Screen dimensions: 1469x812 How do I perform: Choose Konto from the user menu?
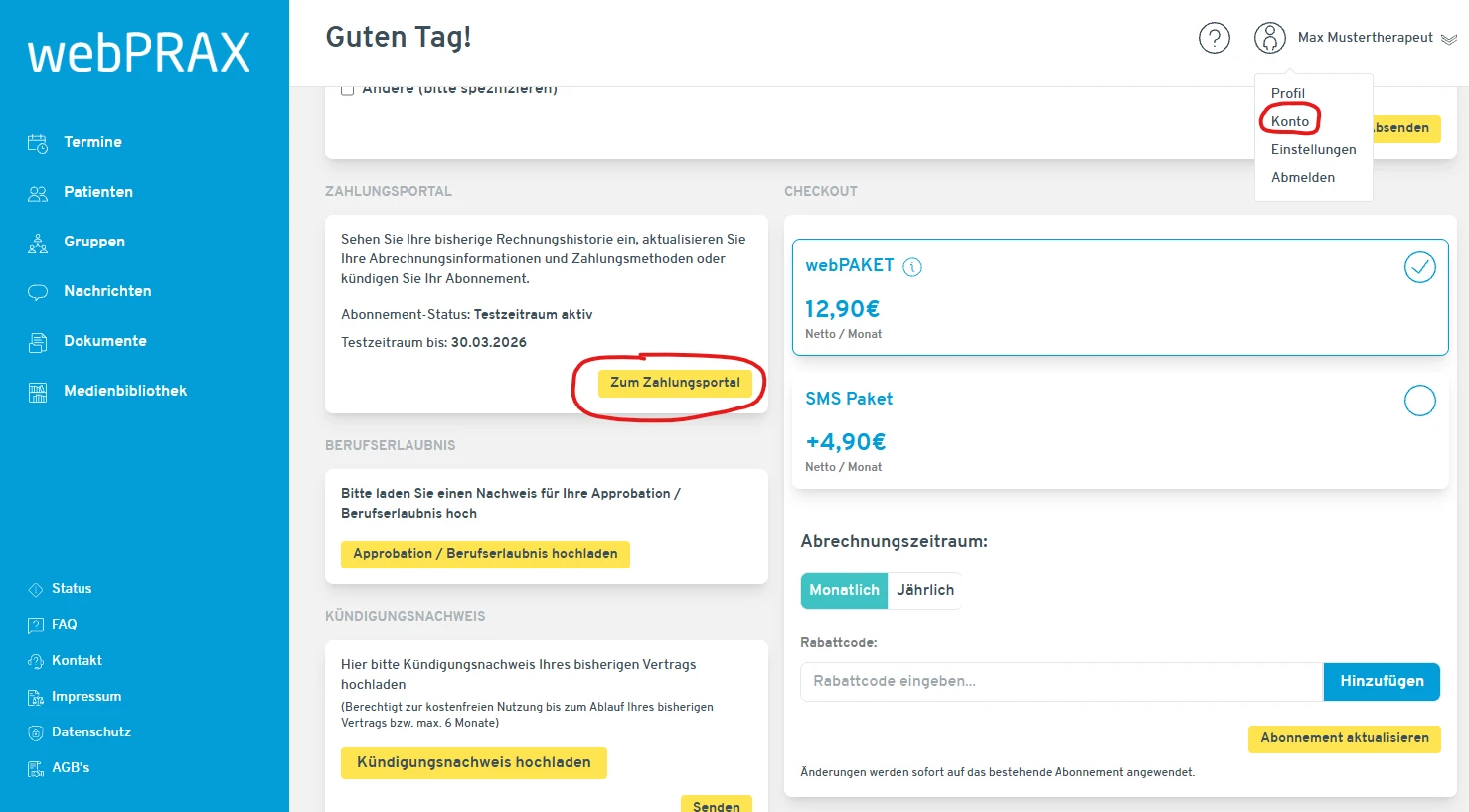pyautogui.click(x=1289, y=121)
